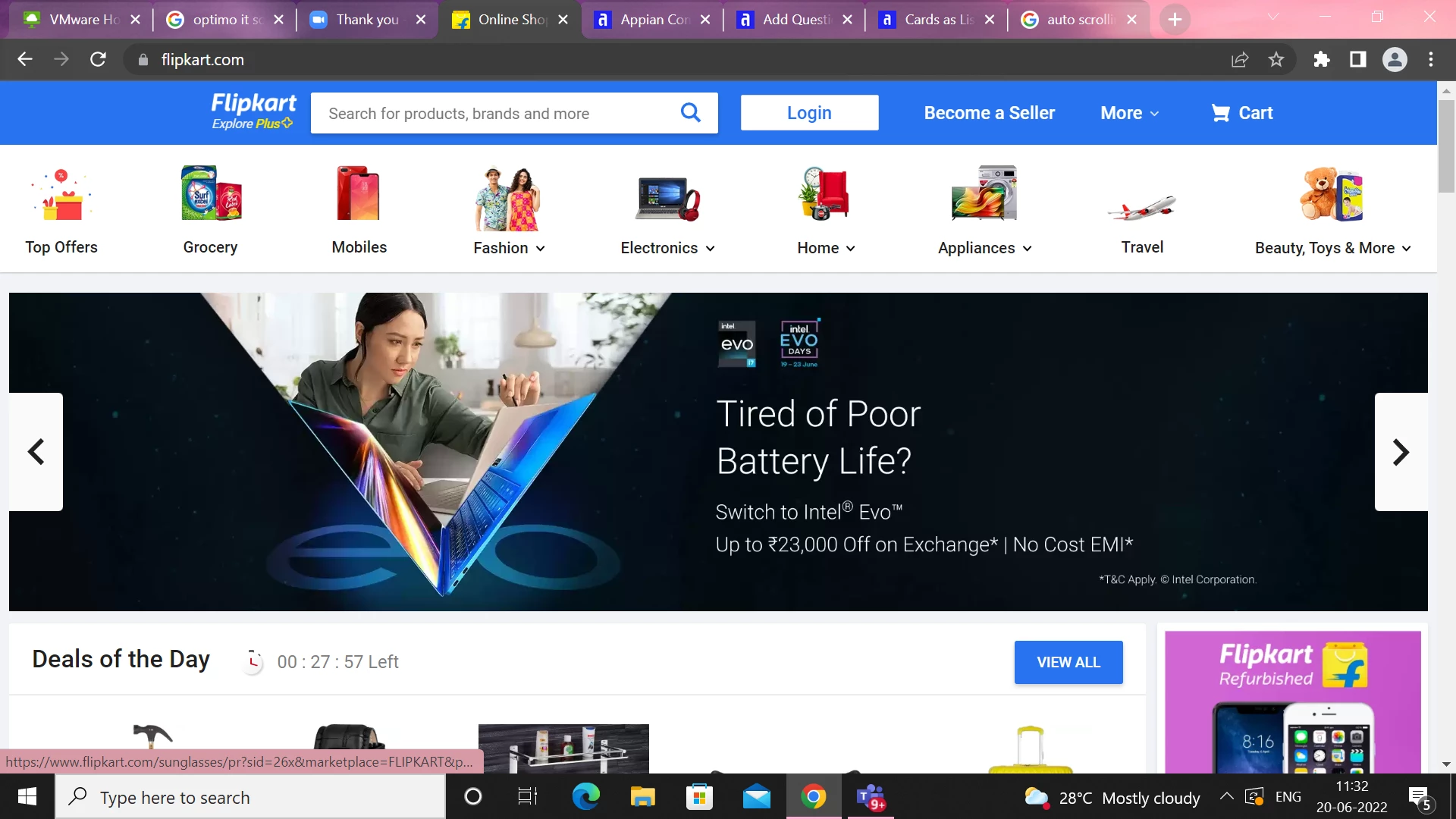Viewport: 1456px width, 819px height.
Task: Click Become a Seller link
Action: [x=989, y=113]
